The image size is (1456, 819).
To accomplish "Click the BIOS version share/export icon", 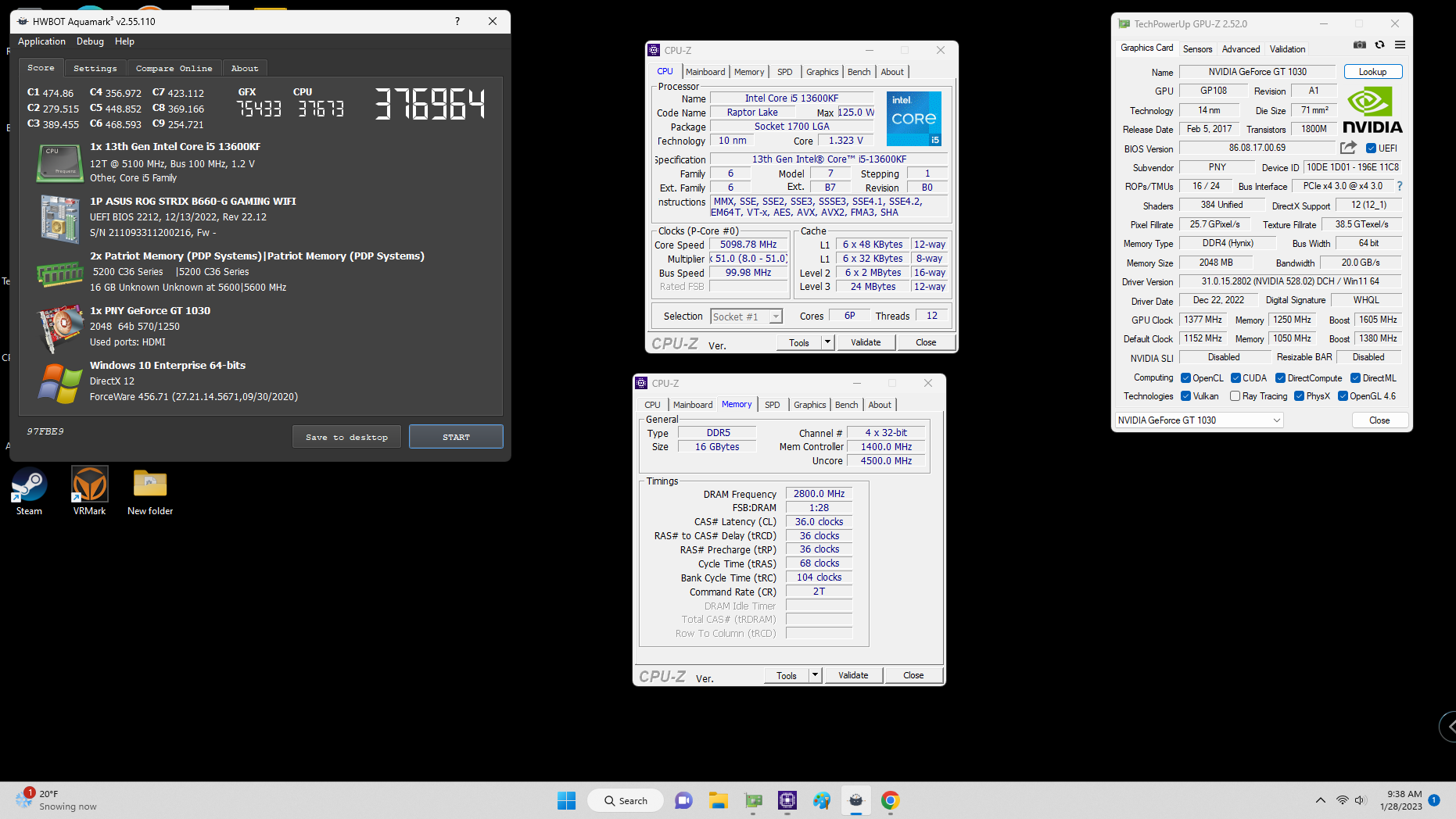I will 1348,148.
